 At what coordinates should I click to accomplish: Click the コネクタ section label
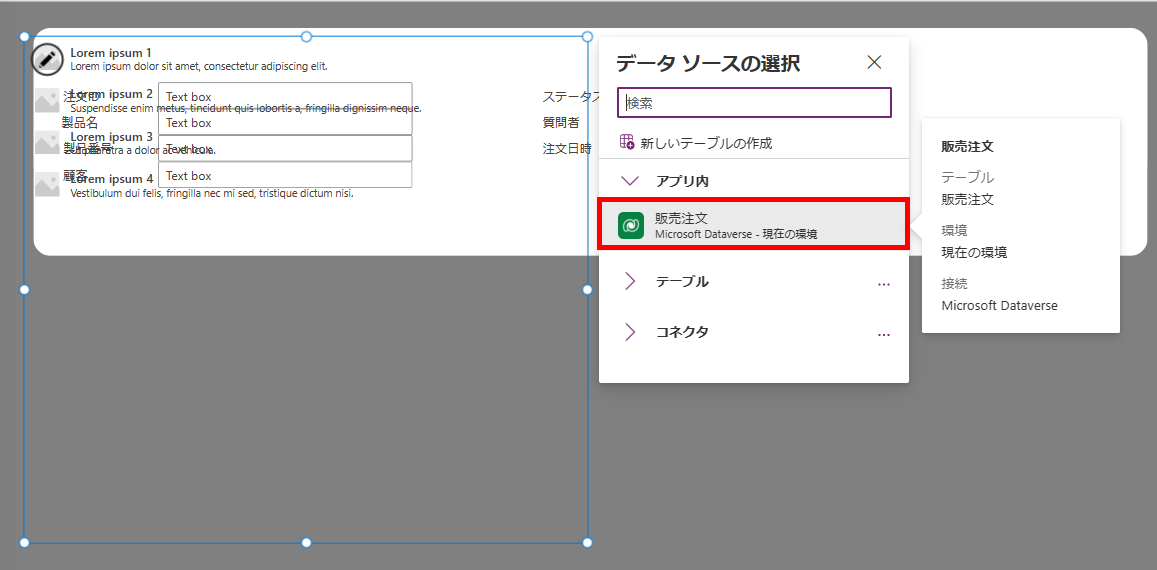(x=683, y=332)
